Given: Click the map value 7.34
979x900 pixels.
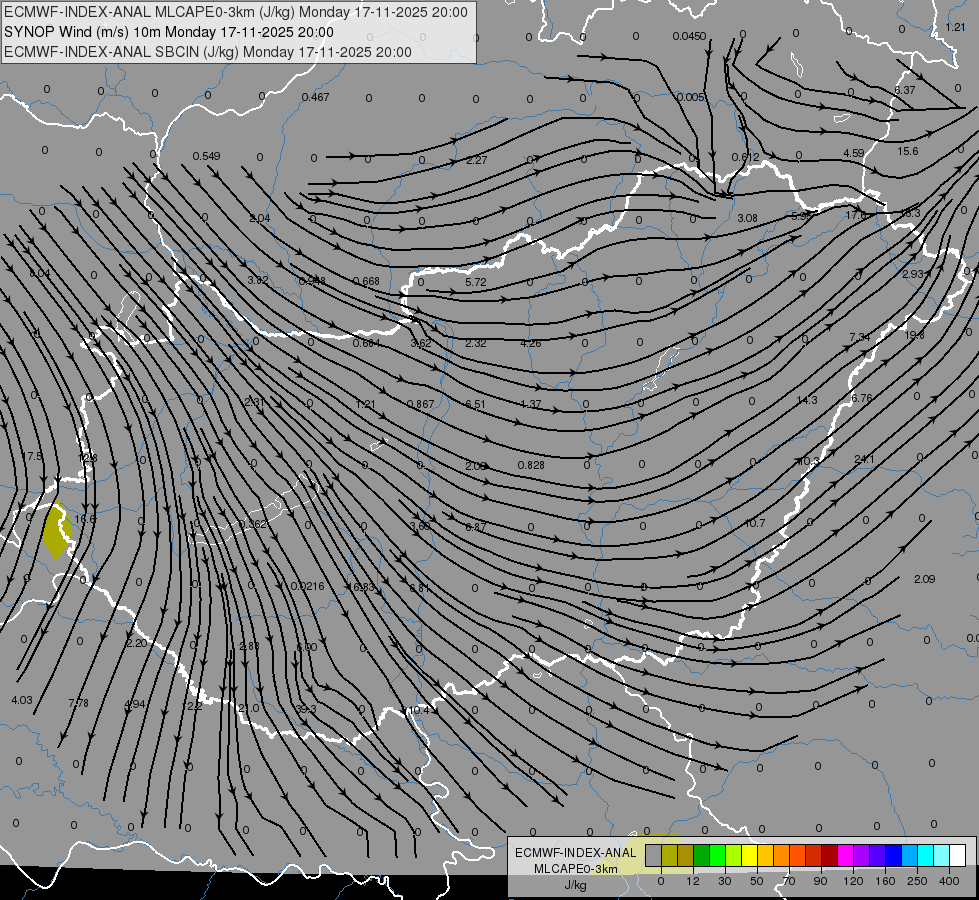Looking at the screenshot, I should tap(860, 337).
